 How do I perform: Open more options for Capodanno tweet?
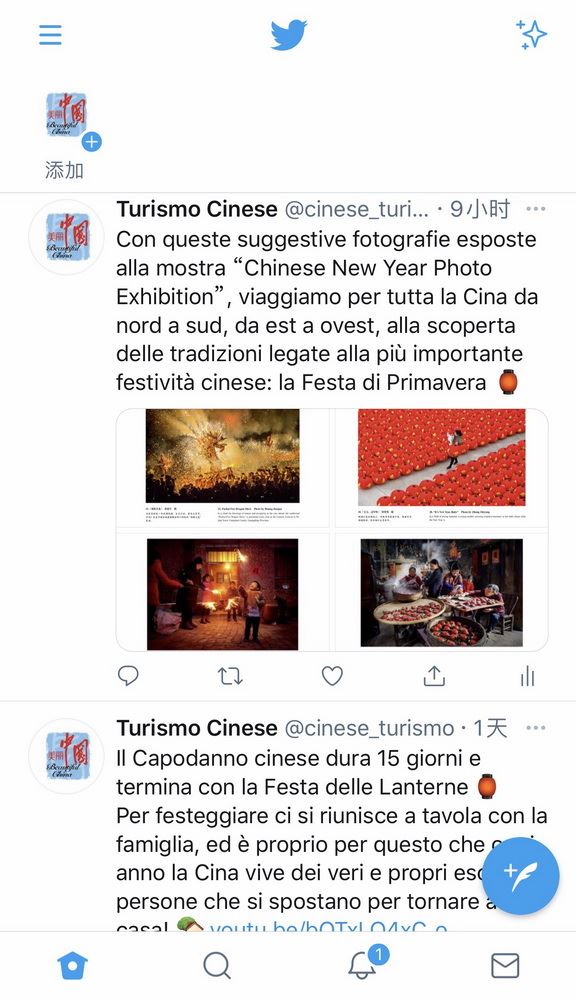pyautogui.click(x=536, y=728)
